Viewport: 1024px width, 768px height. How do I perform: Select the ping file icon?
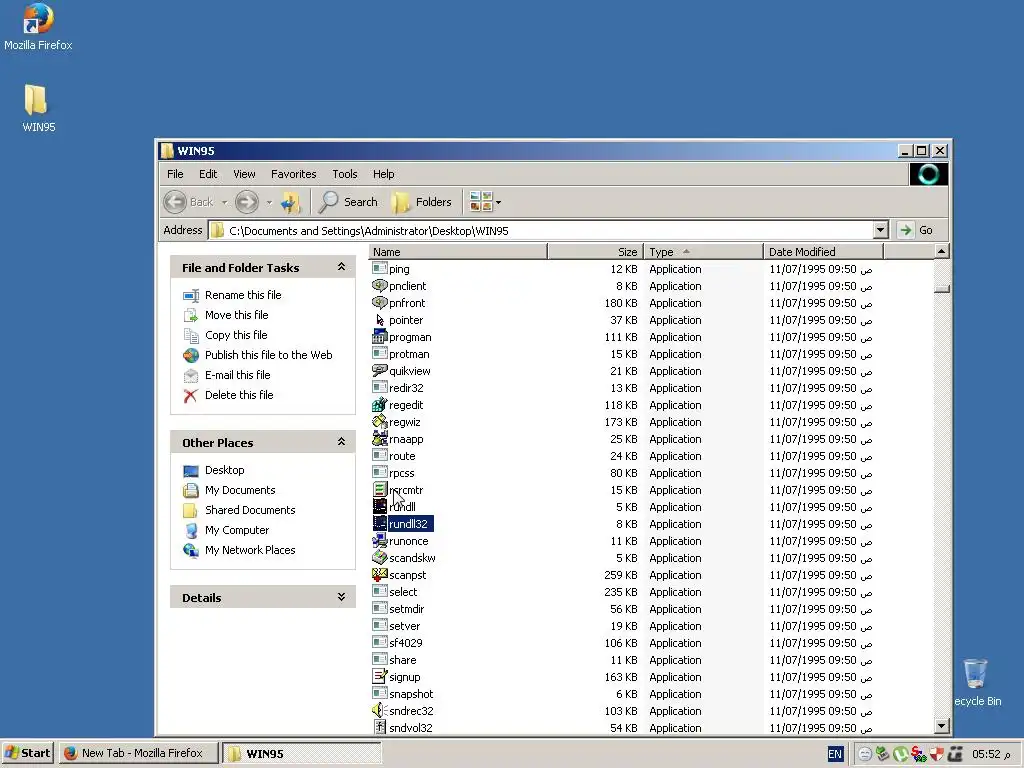point(379,268)
